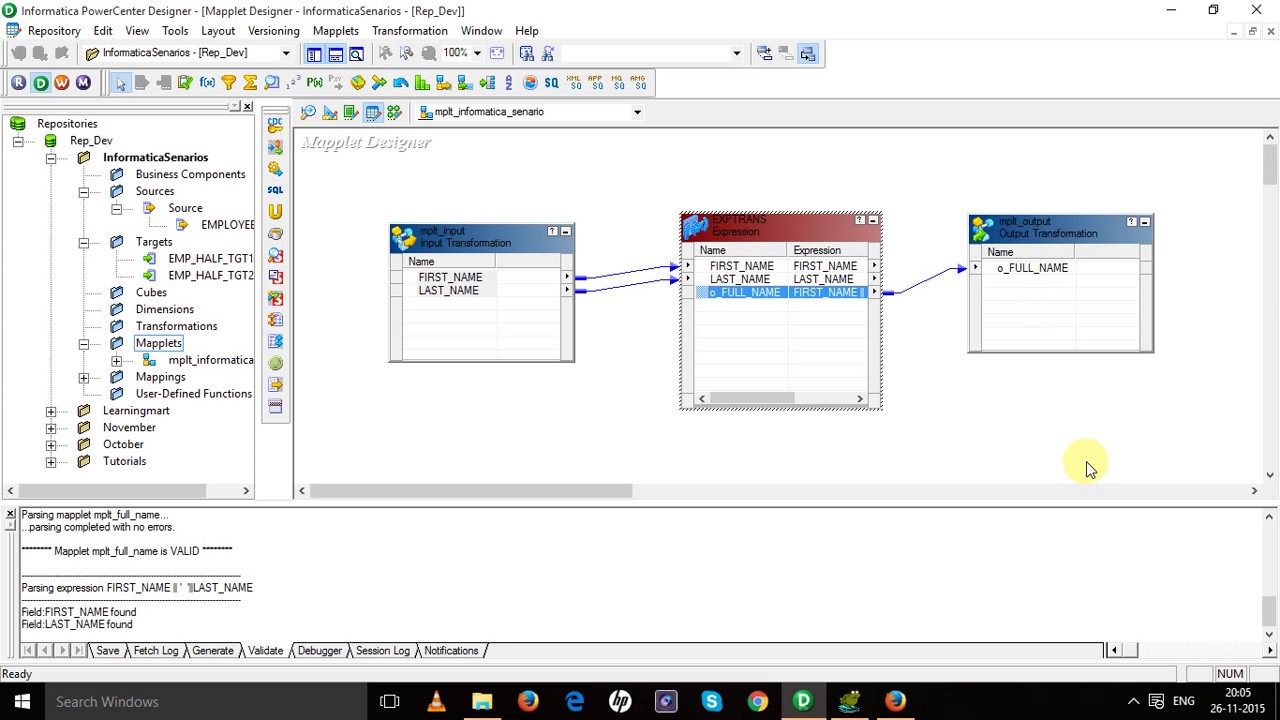Select EMP_HALF_TGT1 target in Navigator

pyautogui.click(x=210, y=258)
